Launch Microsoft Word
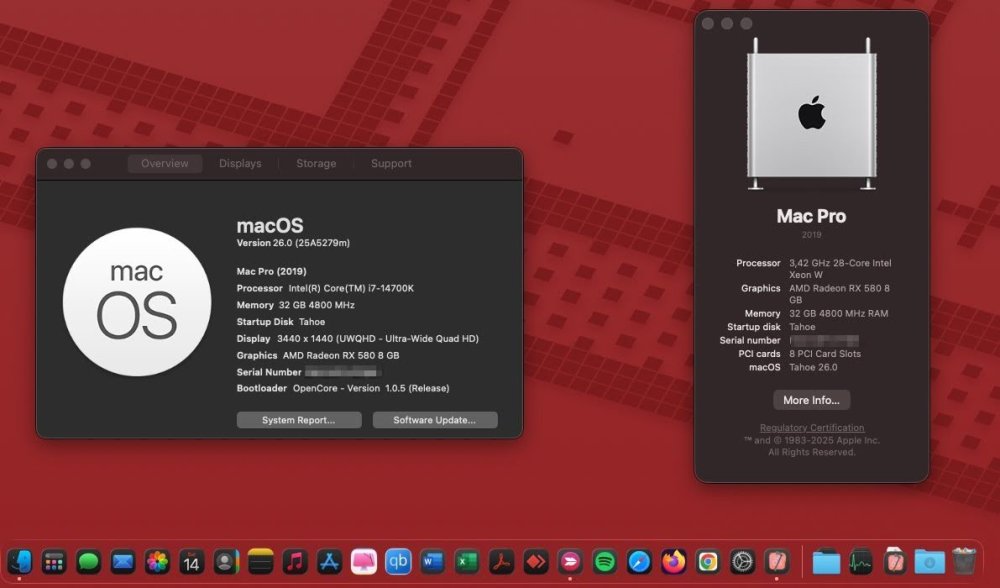 pyautogui.click(x=432, y=562)
